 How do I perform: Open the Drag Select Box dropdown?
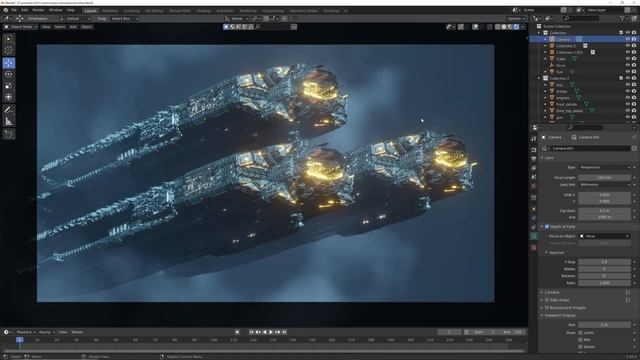coord(125,19)
